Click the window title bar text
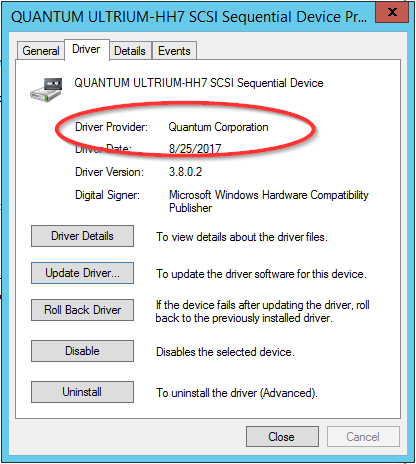 pyautogui.click(x=189, y=17)
